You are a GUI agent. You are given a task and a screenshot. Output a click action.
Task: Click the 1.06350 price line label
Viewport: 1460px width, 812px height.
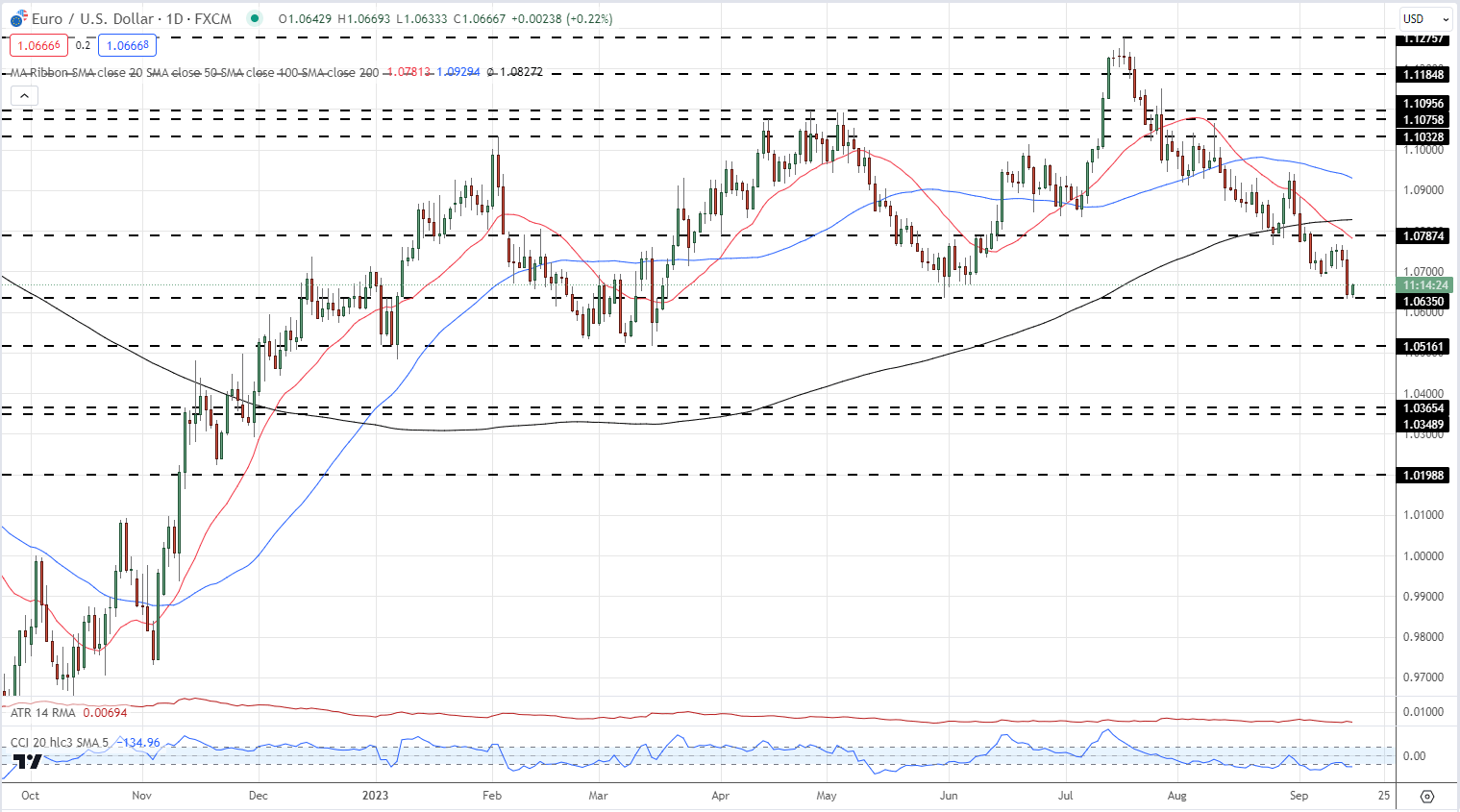[x=1423, y=301]
